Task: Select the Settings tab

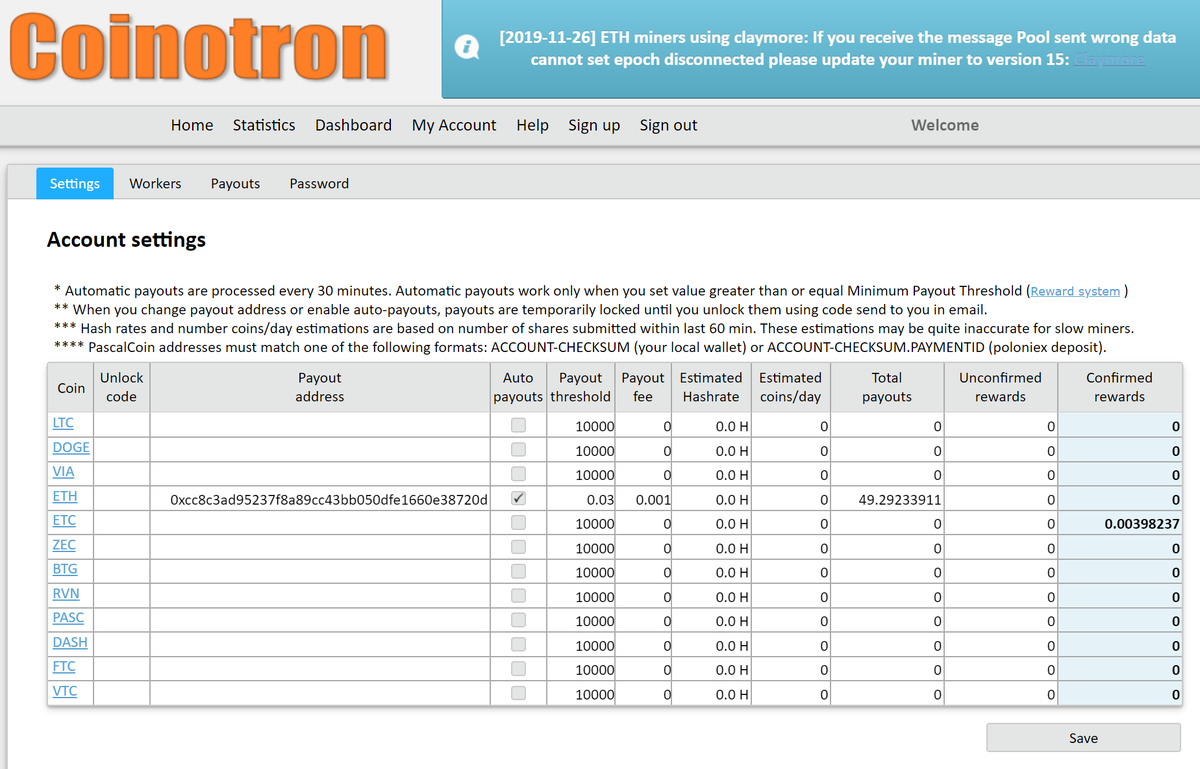Action: [75, 183]
